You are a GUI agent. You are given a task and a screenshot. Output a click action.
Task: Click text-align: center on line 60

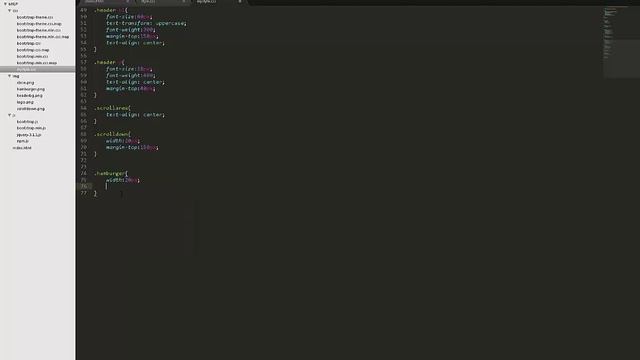(136, 82)
